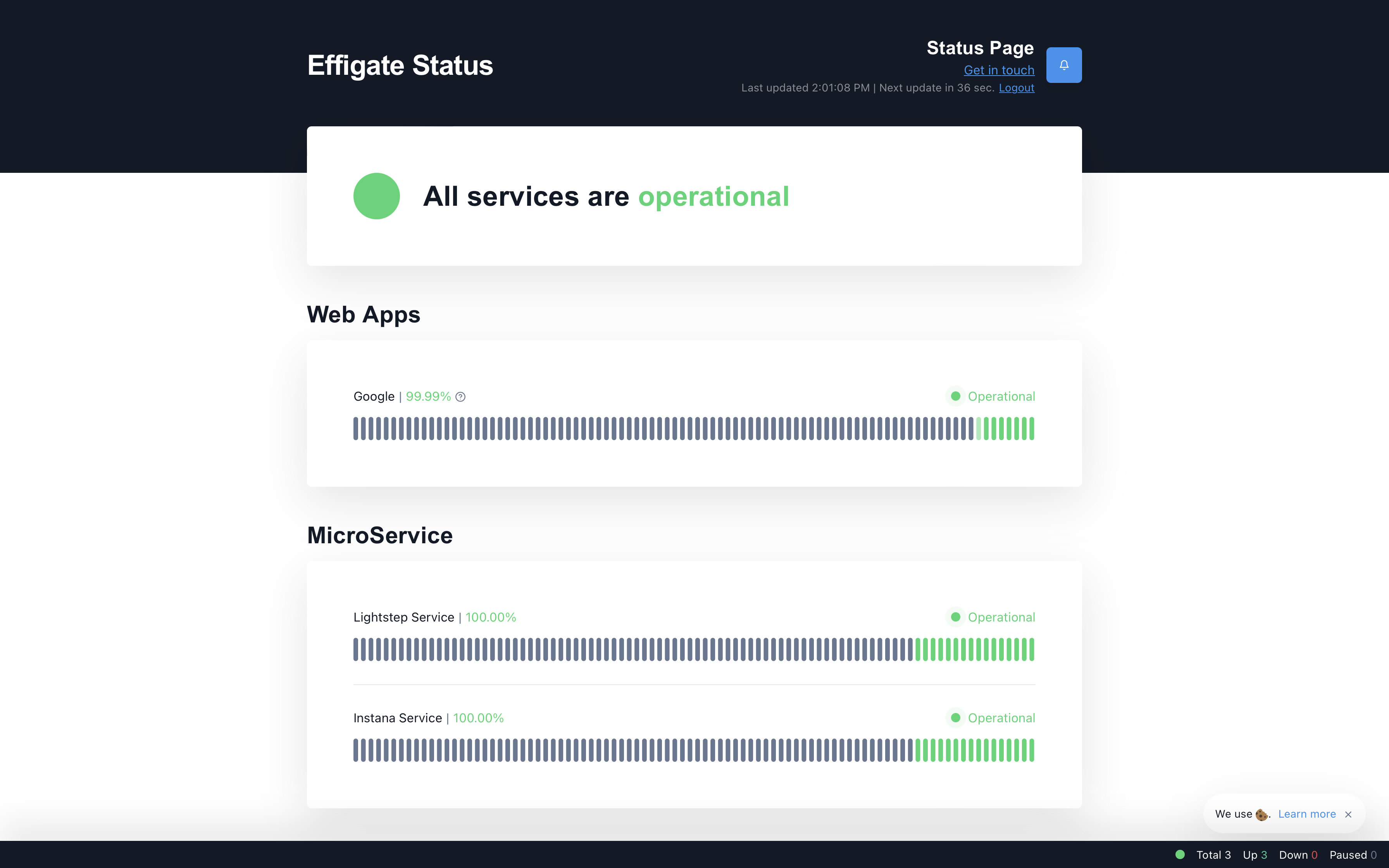The width and height of the screenshot is (1389, 868).
Task: Click the Paused 0 counter
Action: tap(1353, 855)
